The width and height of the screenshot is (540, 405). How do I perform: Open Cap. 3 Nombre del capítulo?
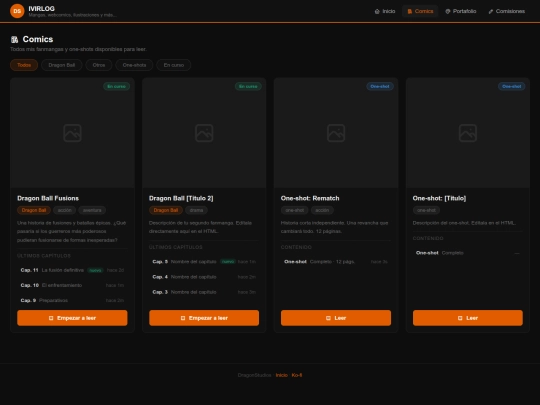[204, 292]
